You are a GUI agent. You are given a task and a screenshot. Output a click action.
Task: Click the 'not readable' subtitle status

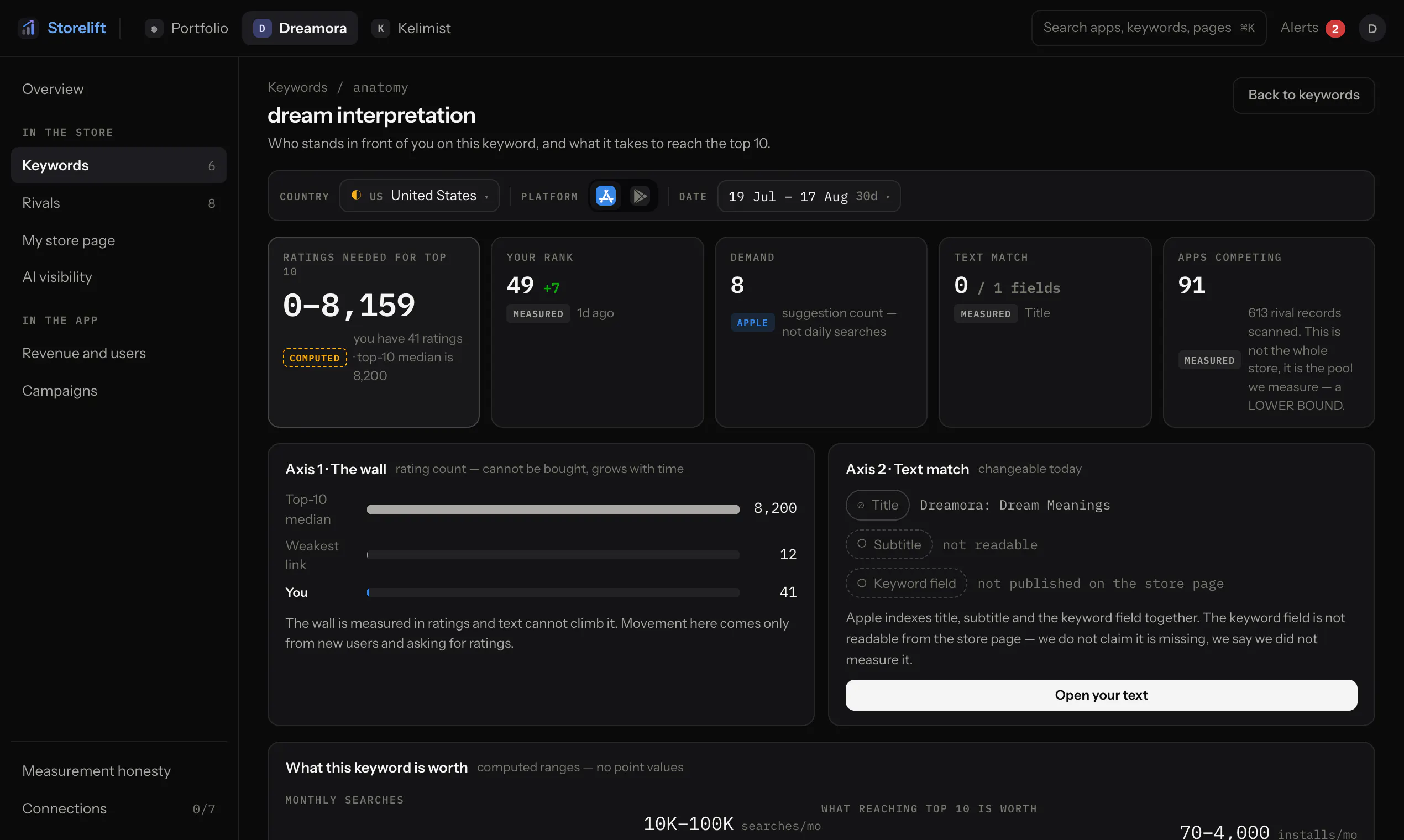click(x=989, y=544)
